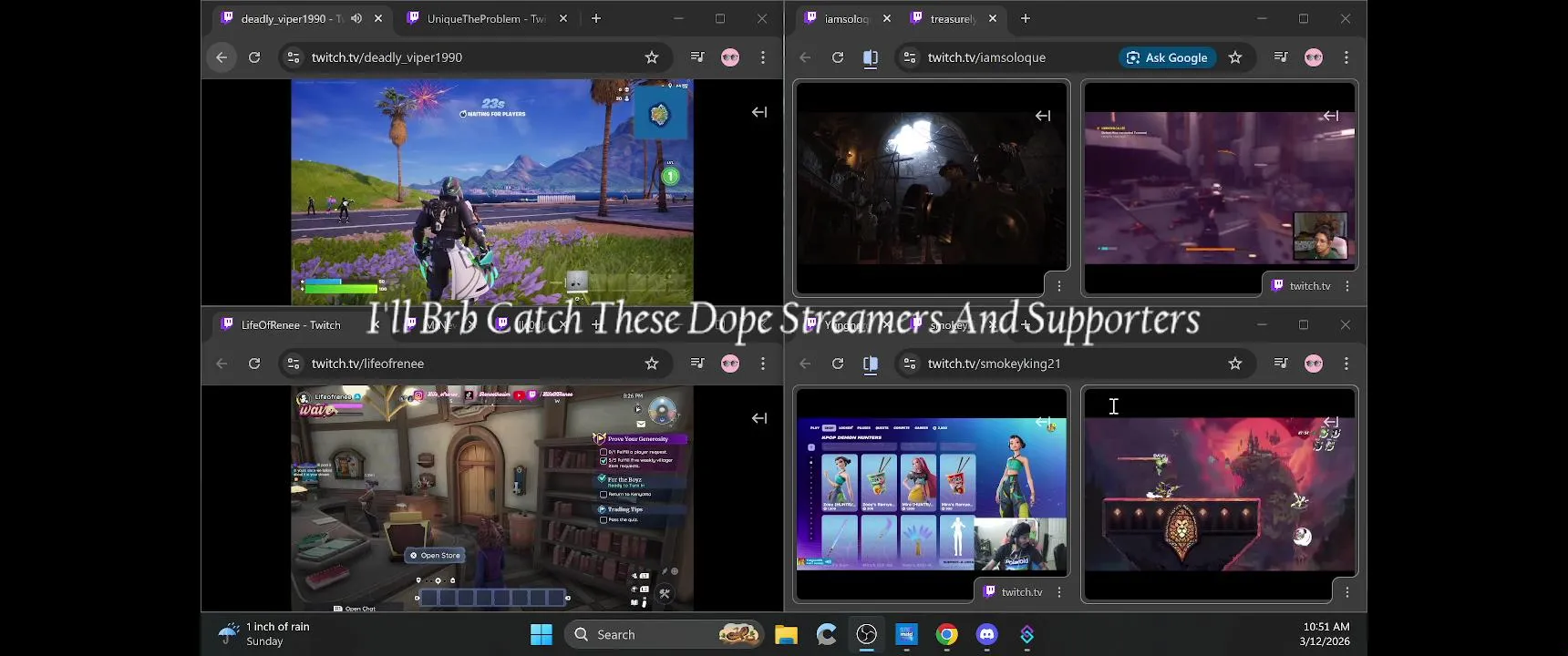Click the Windows Start button
1568x656 pixels.
tap(542, 634)
